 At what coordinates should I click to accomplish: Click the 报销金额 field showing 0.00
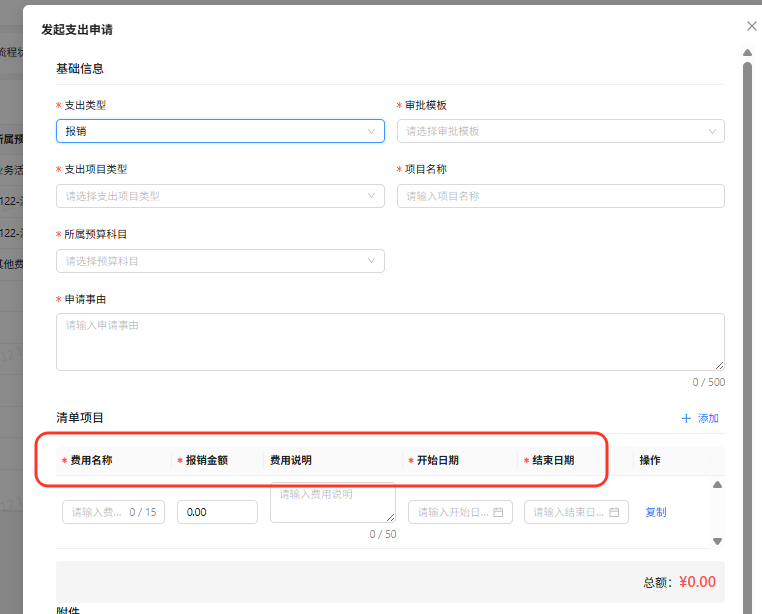pos(217,512)
